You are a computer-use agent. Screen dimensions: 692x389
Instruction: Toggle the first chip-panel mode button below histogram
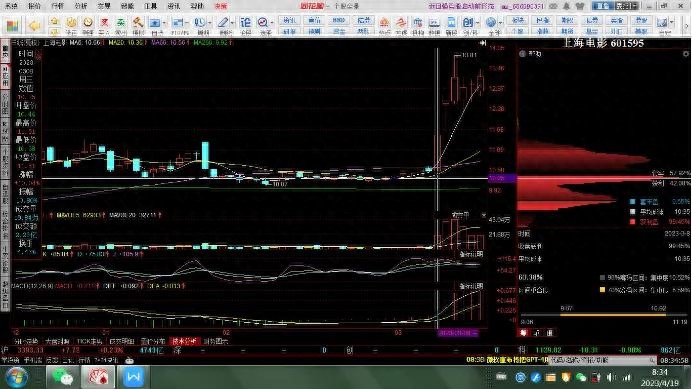pos(523,333)
